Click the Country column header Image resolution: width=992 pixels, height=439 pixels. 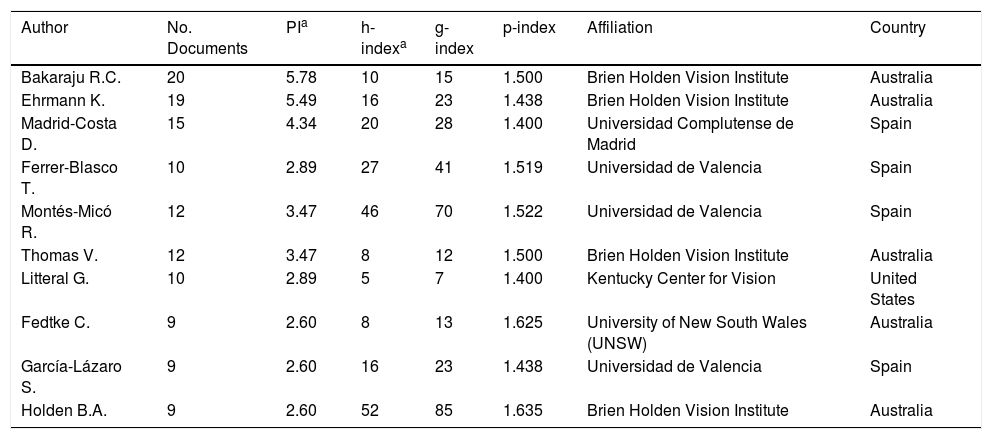tap(897, 28)
